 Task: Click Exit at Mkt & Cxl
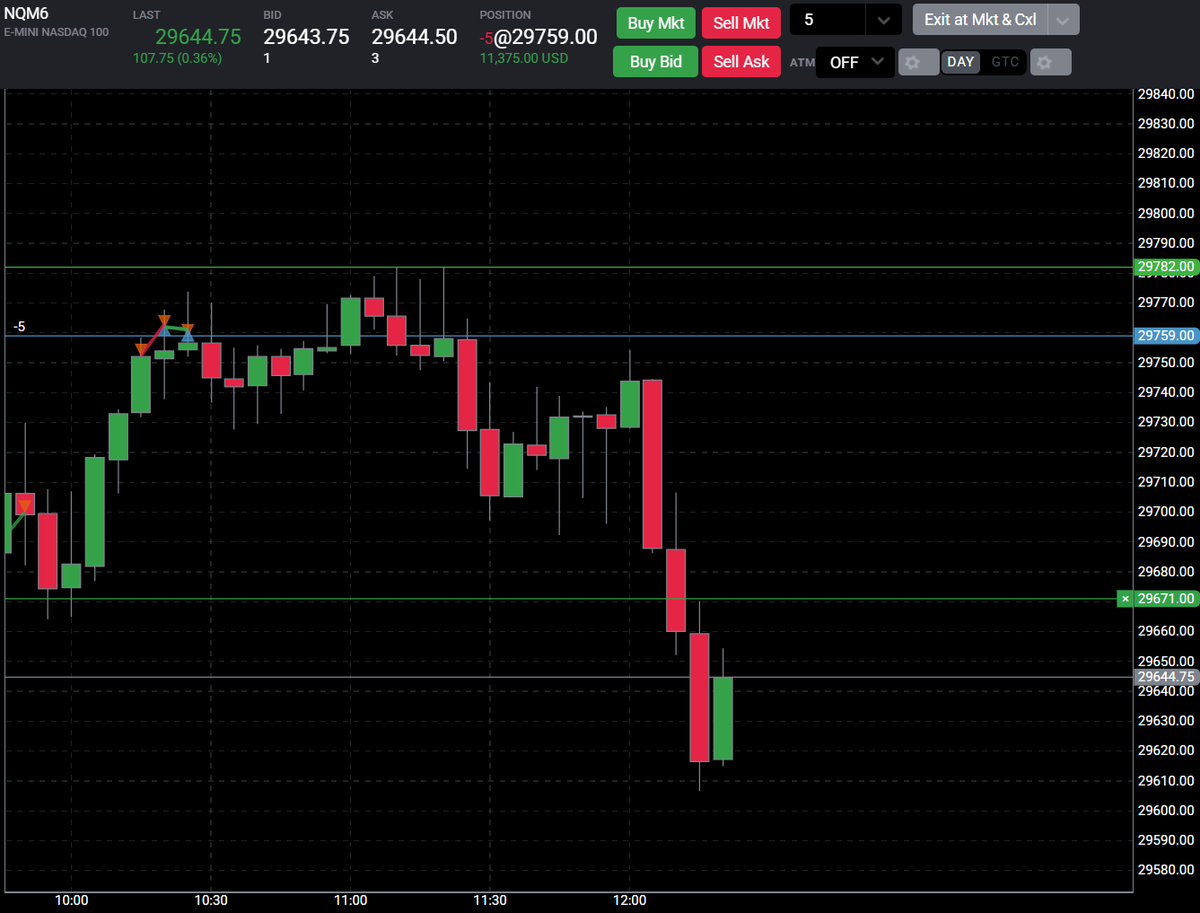(x=980, y=19)
